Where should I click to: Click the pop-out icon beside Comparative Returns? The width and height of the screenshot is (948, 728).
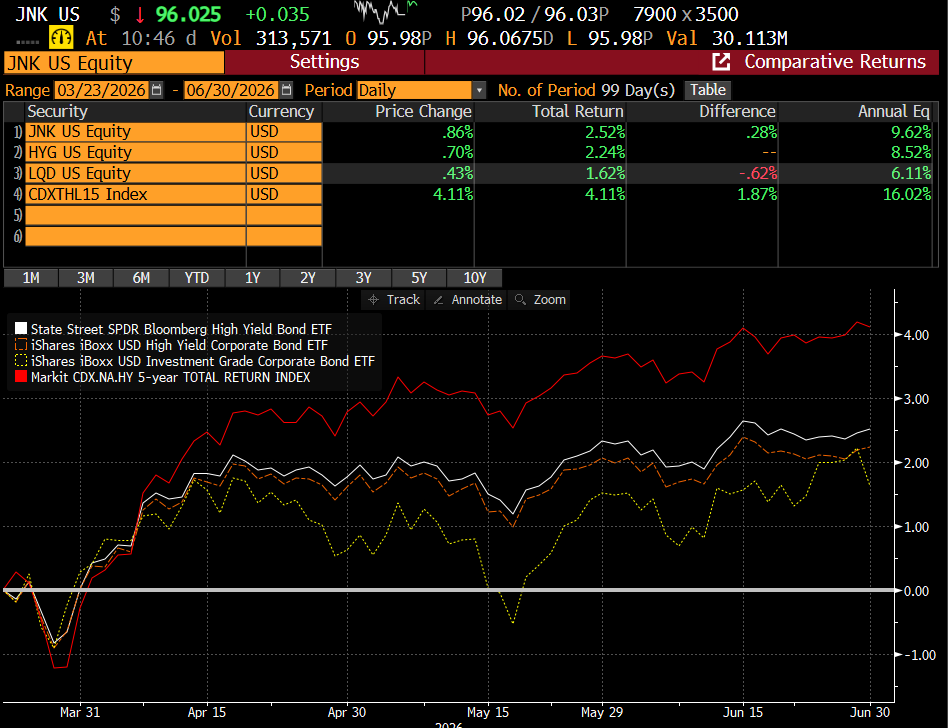tap(721, 62)
